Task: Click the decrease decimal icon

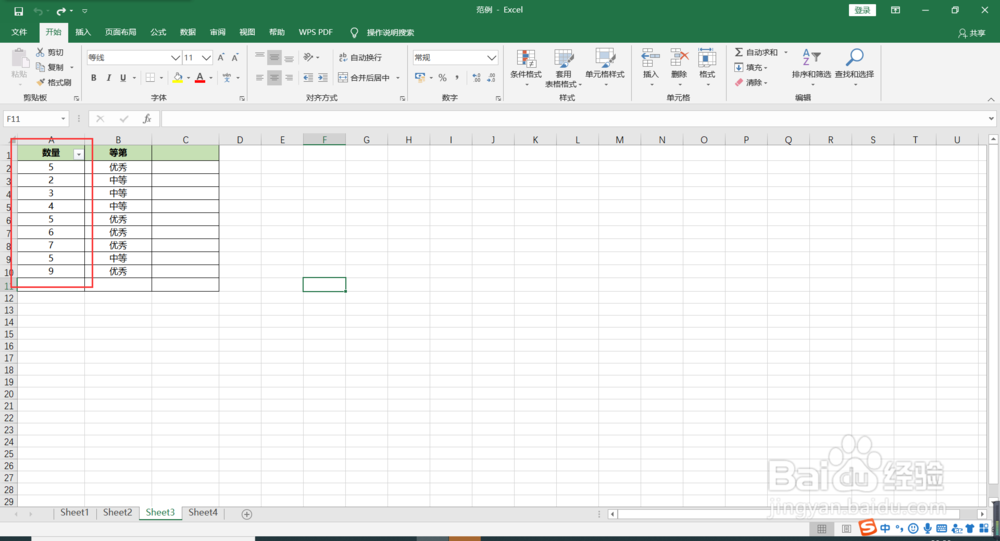Action: [x=491, y=78]
